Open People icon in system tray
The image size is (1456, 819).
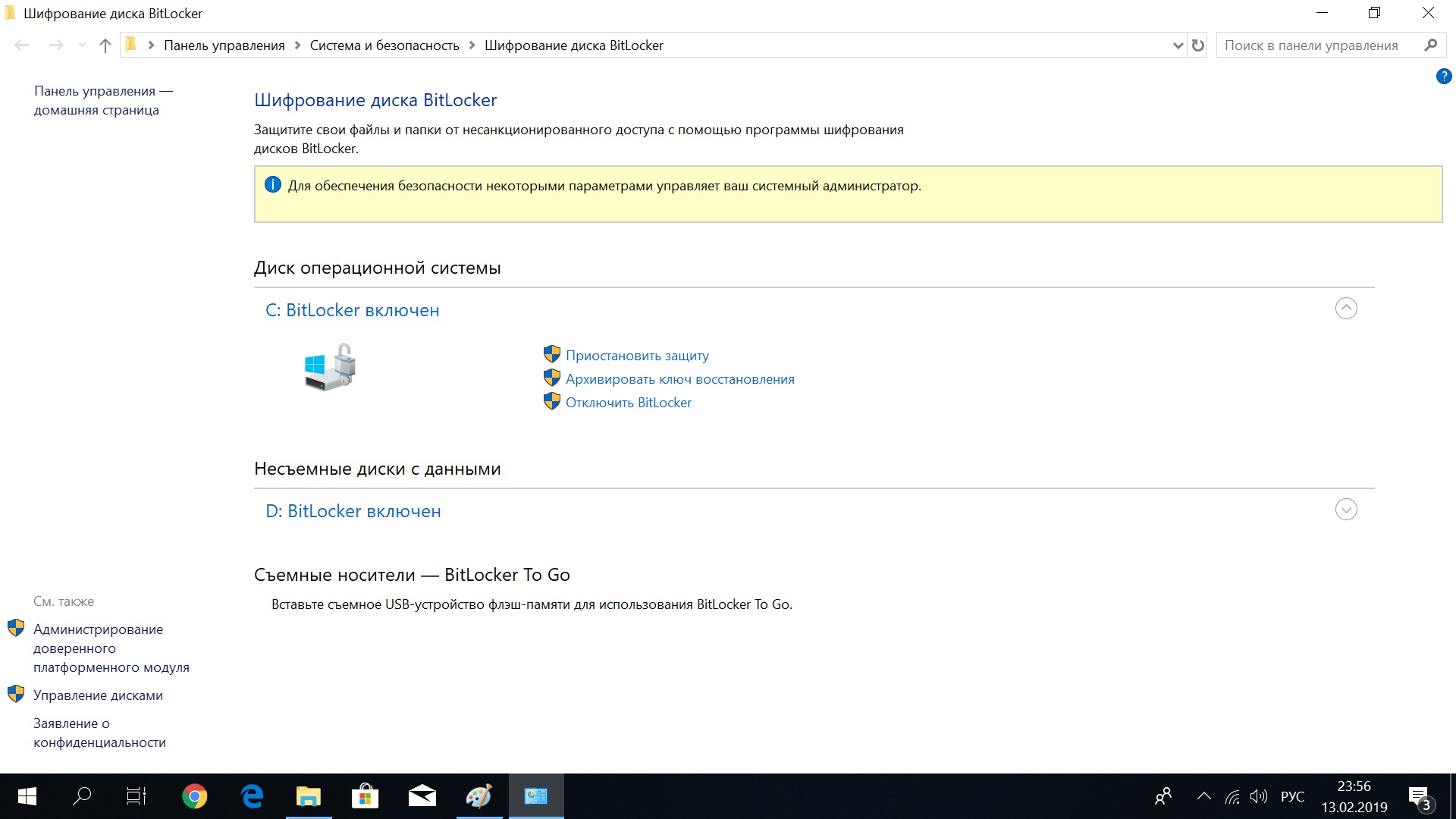(x=1163, y=796)
